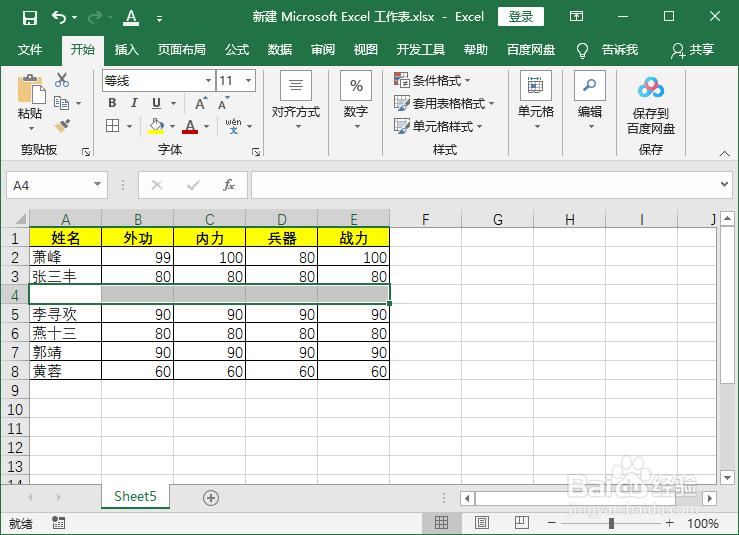Apply yellow fill color bucket
This screenshot has height=535, width=739.
click(x=156, y=126)
